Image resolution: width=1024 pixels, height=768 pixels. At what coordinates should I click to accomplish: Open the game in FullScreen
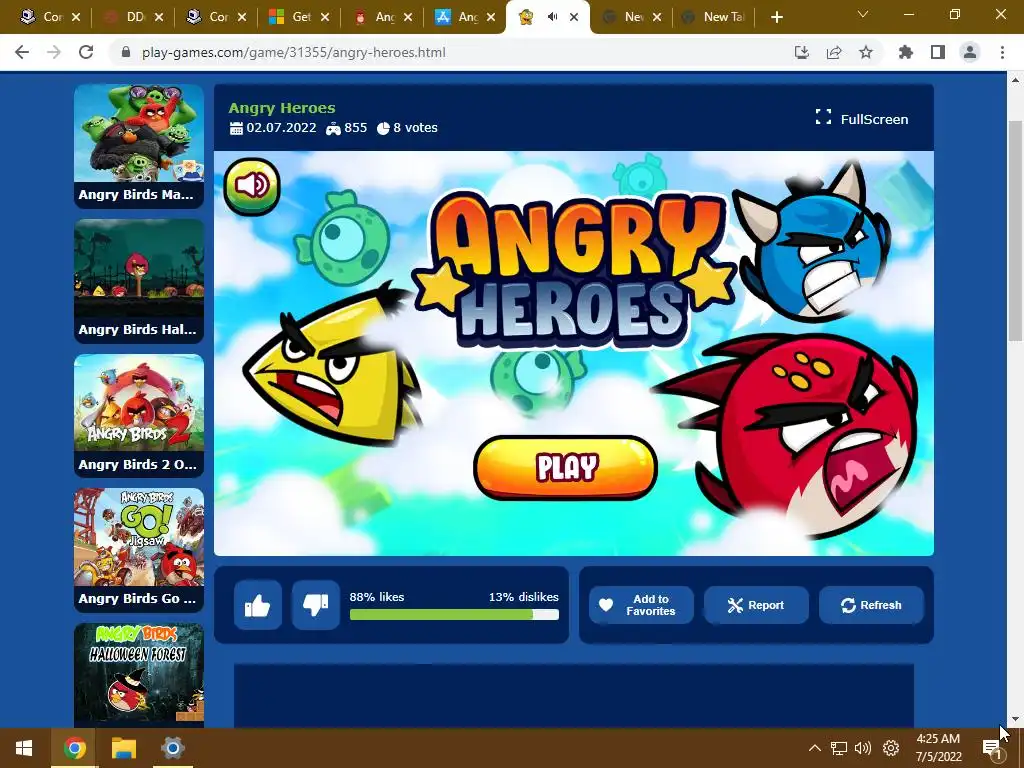click(x=861, y=119)
